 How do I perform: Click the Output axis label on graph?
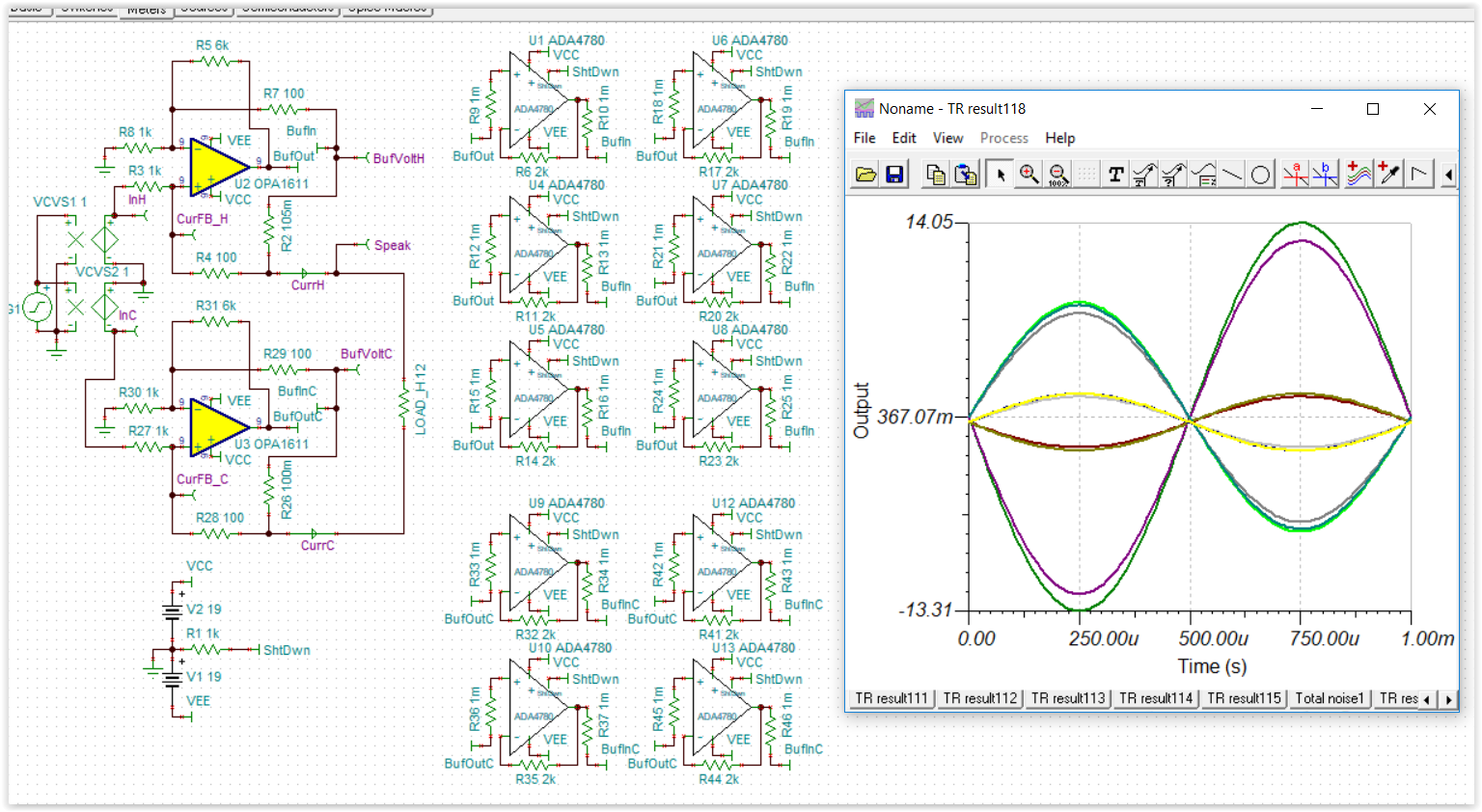pyautogui.click(x=862, y=411)
